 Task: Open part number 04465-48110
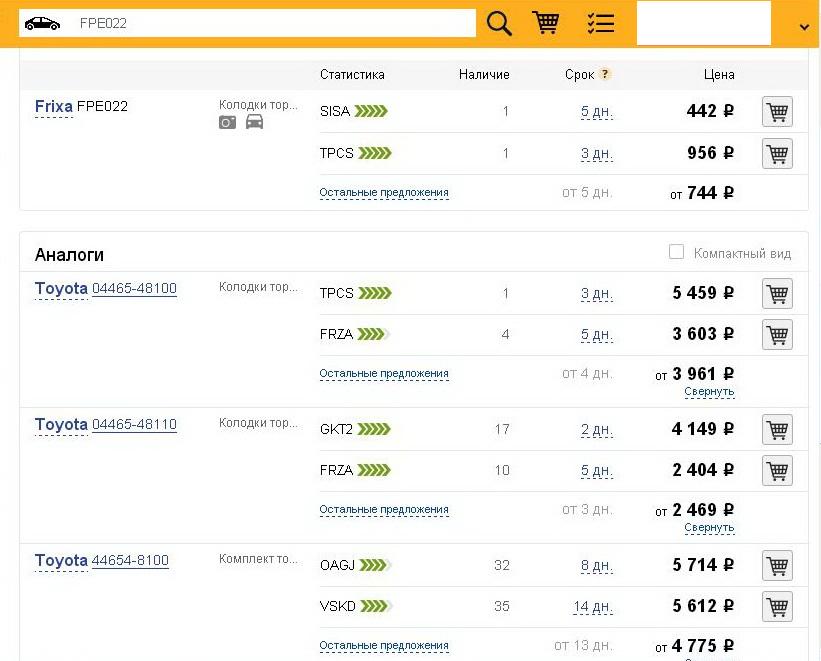tap(135, 424)
